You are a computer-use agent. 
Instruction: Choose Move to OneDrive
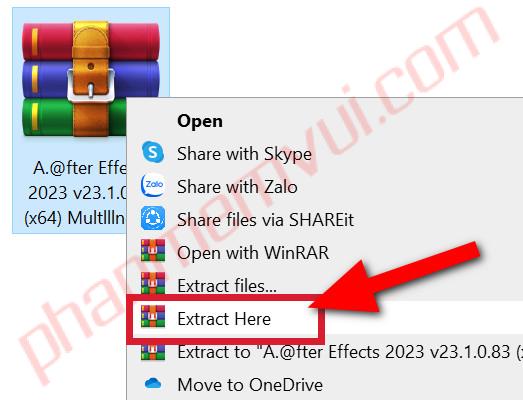(x=250, y=385)
